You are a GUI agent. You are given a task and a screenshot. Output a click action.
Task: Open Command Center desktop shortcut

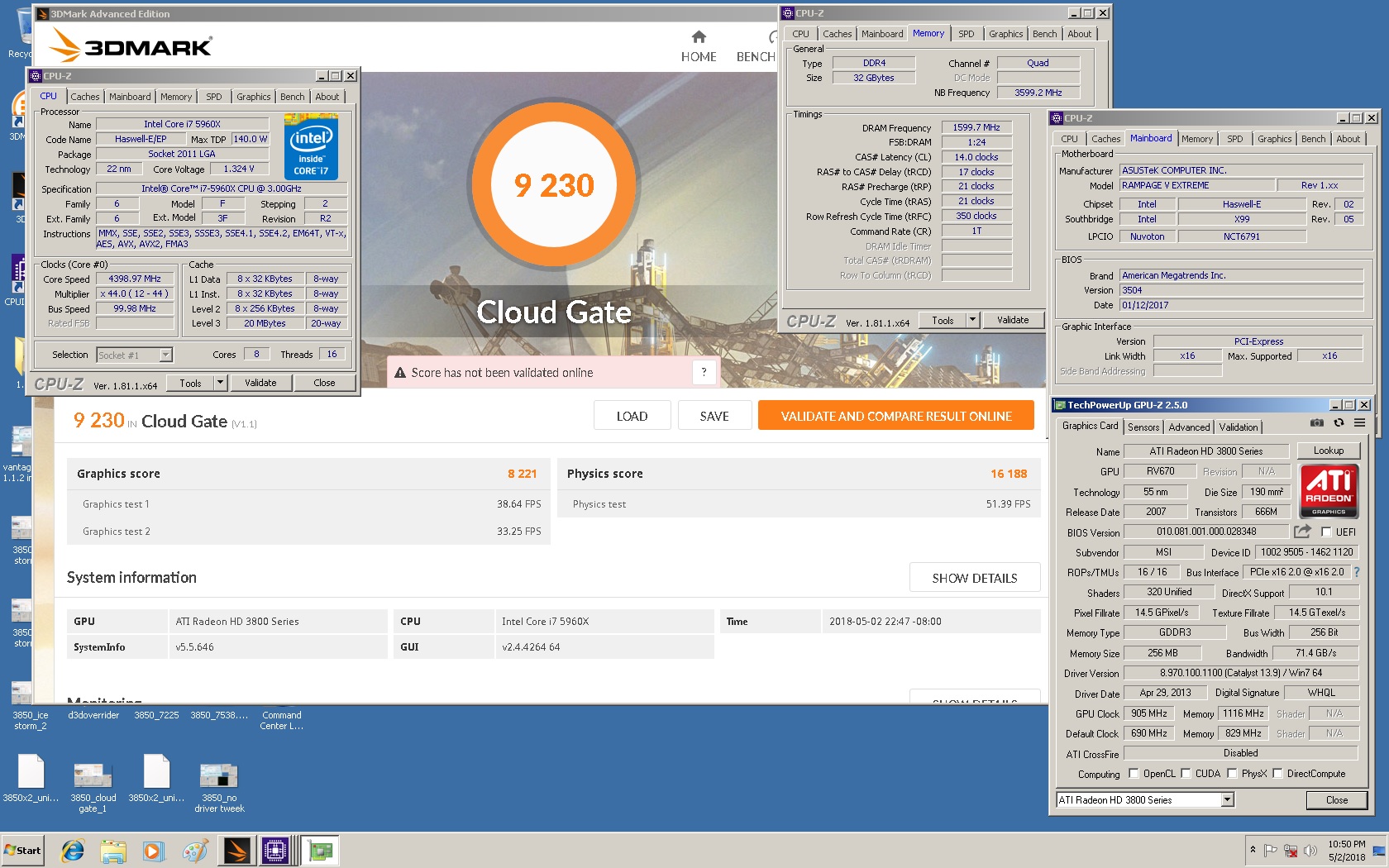(x=282, y=721)
